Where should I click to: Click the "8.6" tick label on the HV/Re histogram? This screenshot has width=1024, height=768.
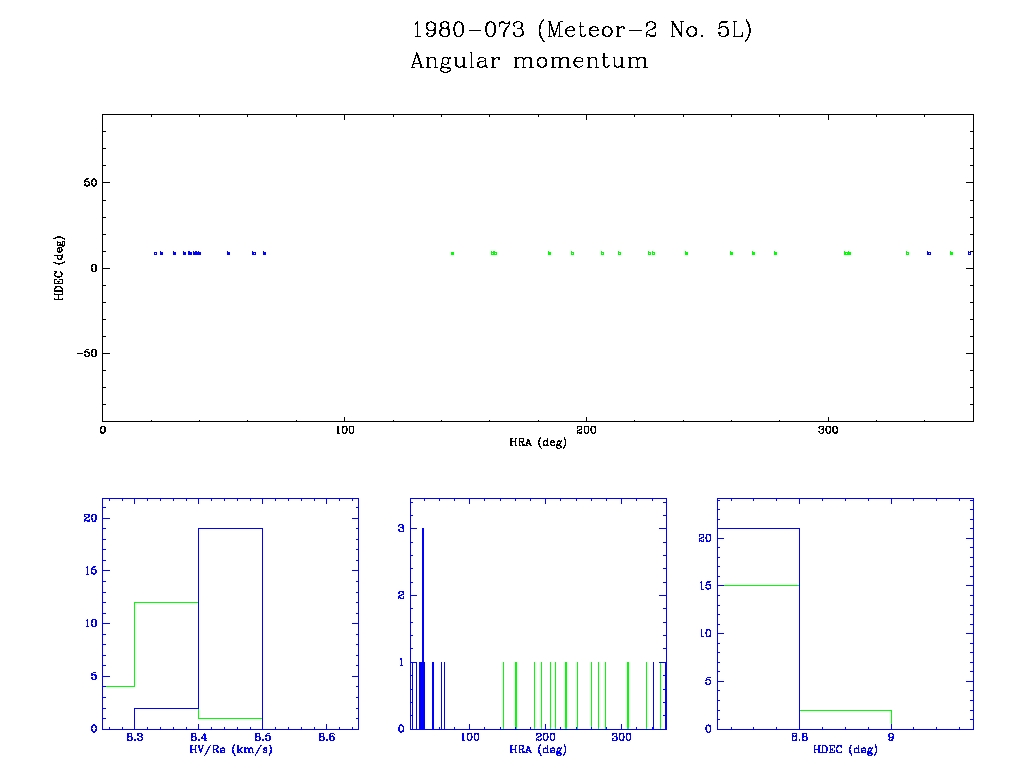point(326,737)
